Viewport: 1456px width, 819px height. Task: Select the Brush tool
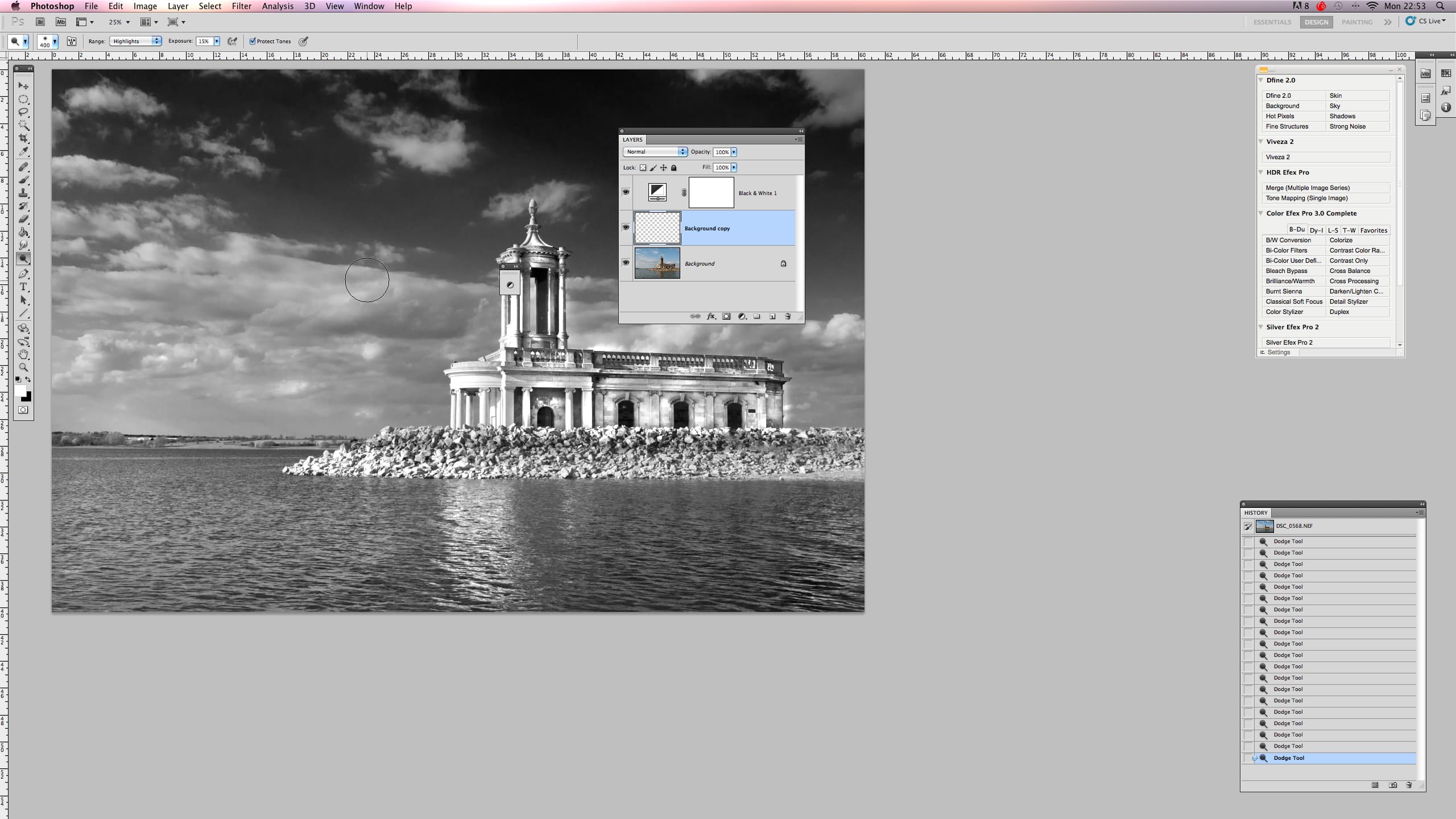tap(23, 180)
